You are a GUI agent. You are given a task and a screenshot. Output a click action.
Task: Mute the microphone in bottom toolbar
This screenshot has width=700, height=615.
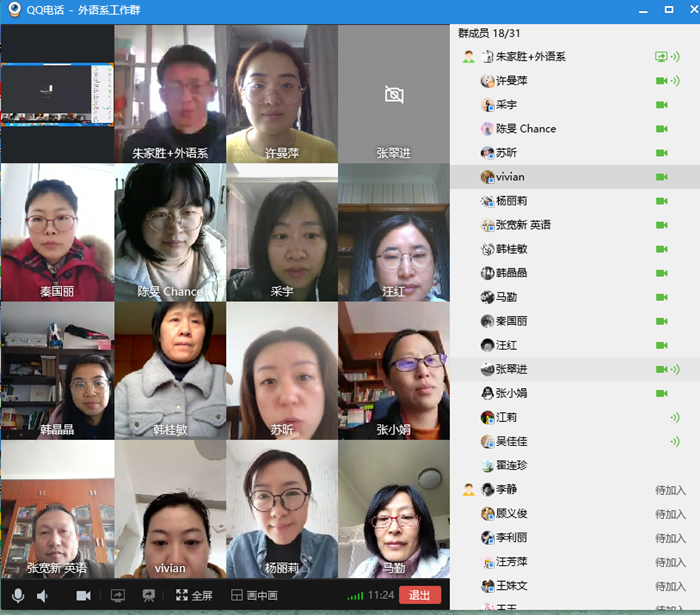pyautogui.click(x=18, y=595)
